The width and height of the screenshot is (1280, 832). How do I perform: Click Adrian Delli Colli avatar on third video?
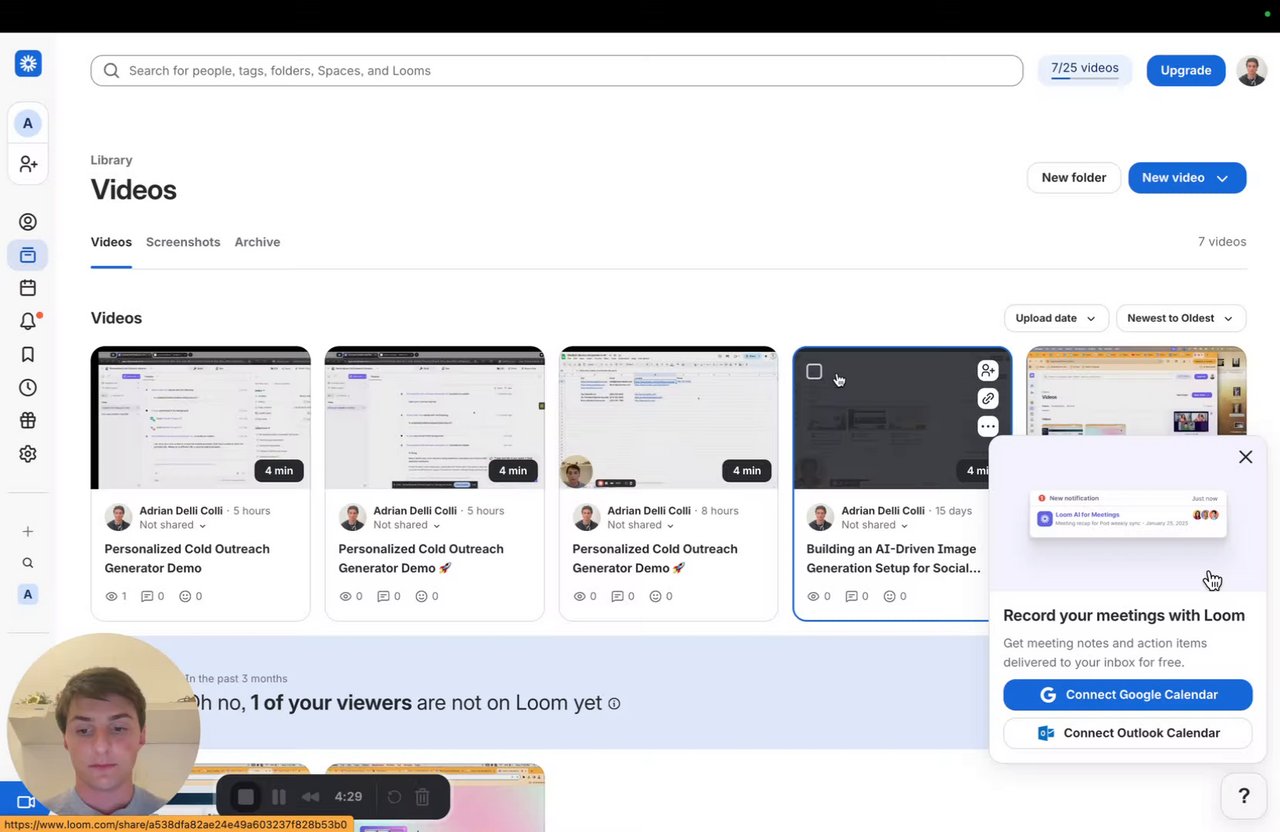click(586, 517)
